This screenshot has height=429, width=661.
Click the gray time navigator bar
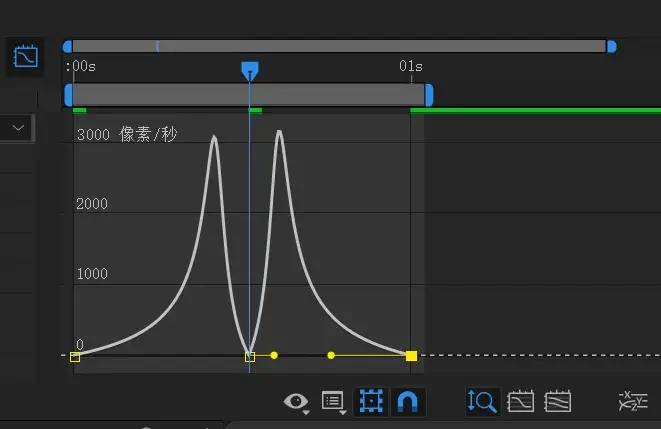coord(339,46)
